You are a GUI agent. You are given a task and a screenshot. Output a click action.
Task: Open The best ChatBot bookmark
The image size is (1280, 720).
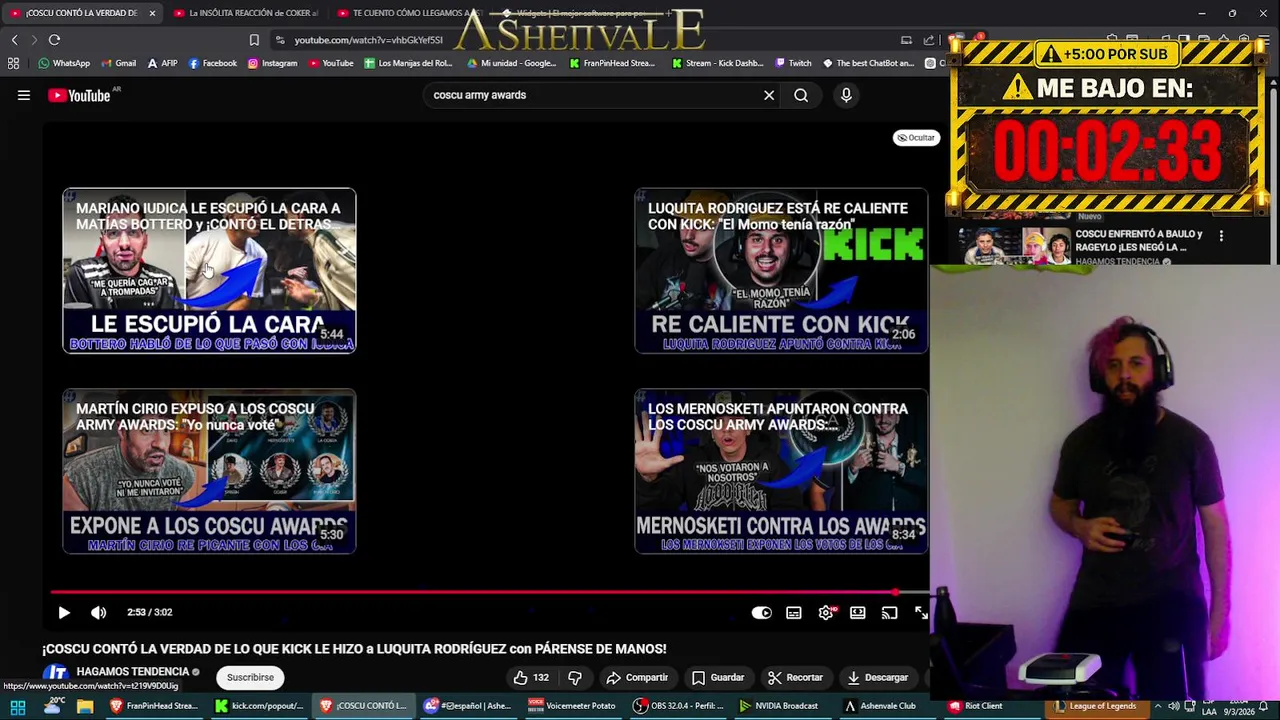pos(869,63)
